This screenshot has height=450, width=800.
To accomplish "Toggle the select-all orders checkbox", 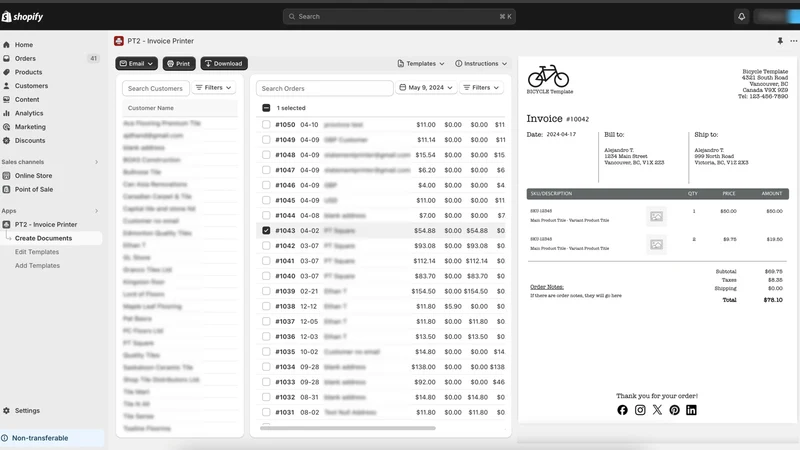I will pyautogui.click(x=266, y=108).
